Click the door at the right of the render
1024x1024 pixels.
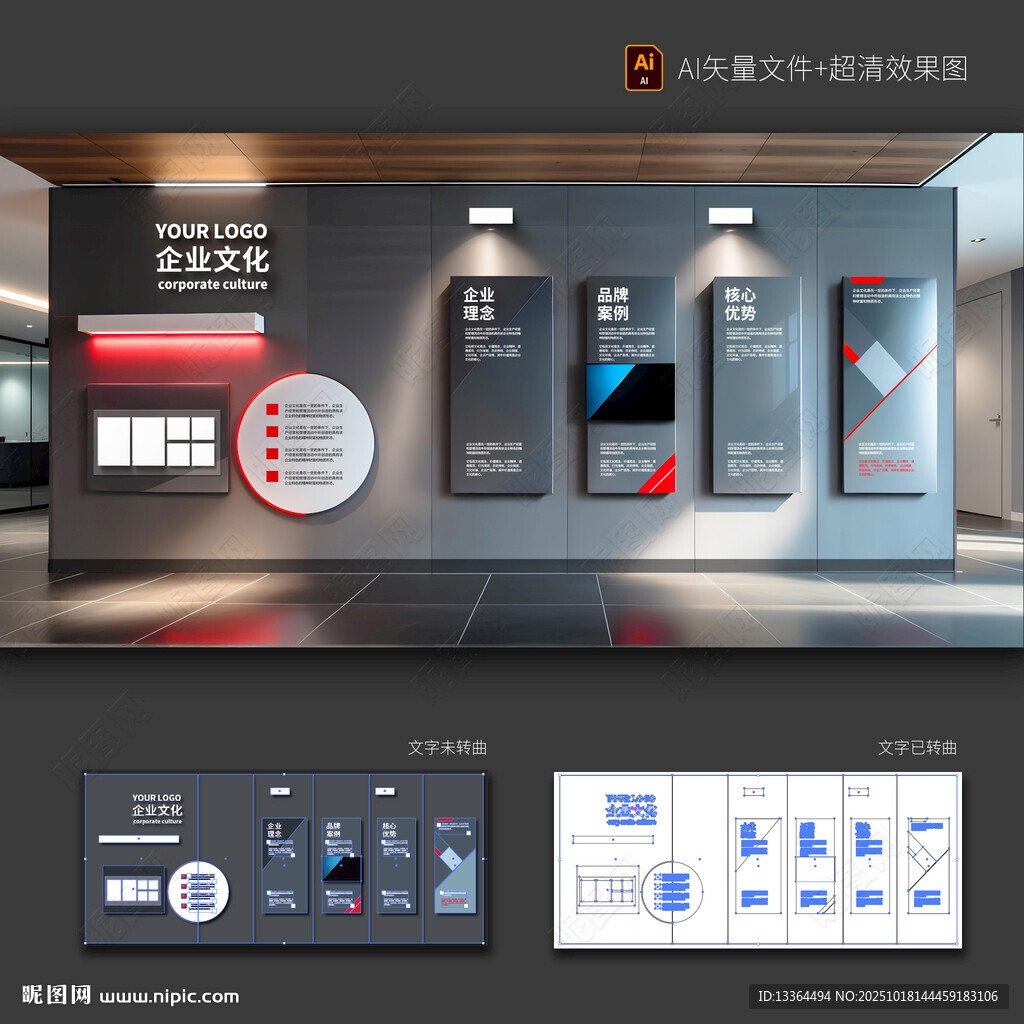[x=980, y=405]
